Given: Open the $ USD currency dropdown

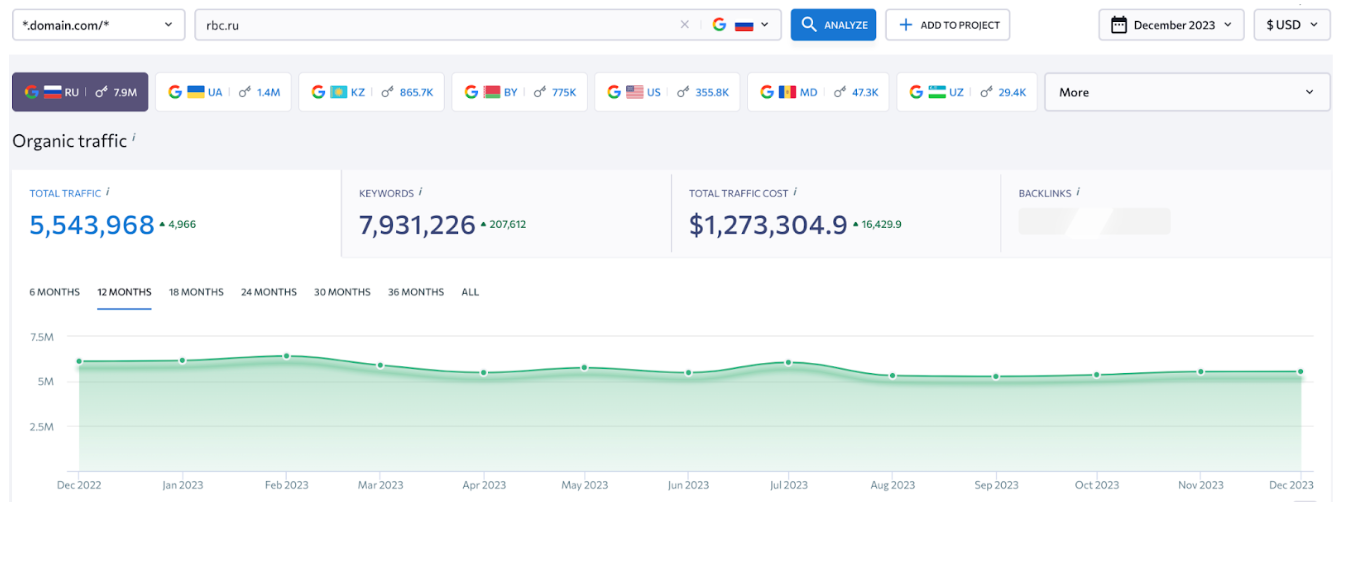Looking at the screenshot, I should (x=1292, y=25).
